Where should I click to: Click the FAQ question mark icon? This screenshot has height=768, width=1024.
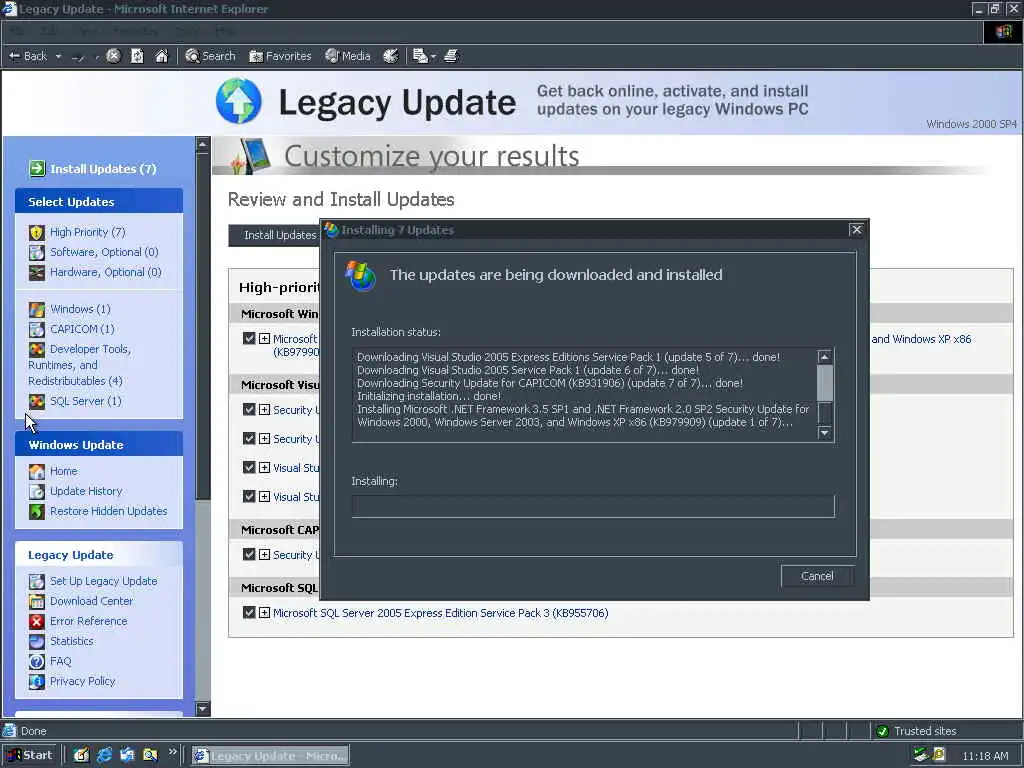pyautogui.click(x=37, y=662)
